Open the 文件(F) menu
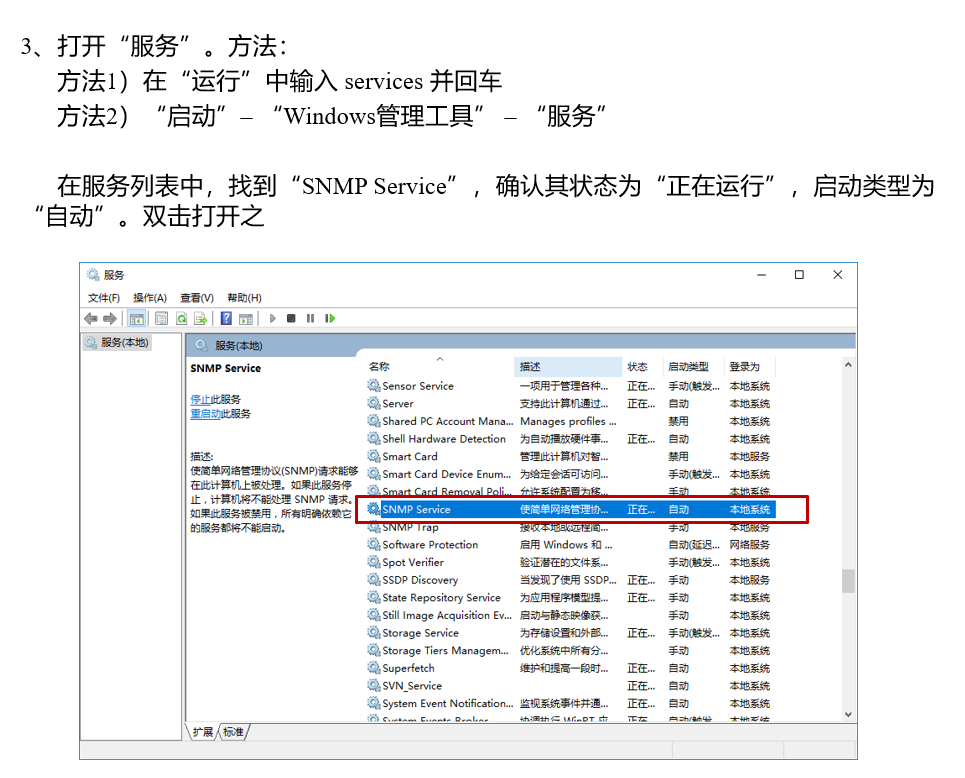This screenshot has height=778, width=965. coord(103,298)
